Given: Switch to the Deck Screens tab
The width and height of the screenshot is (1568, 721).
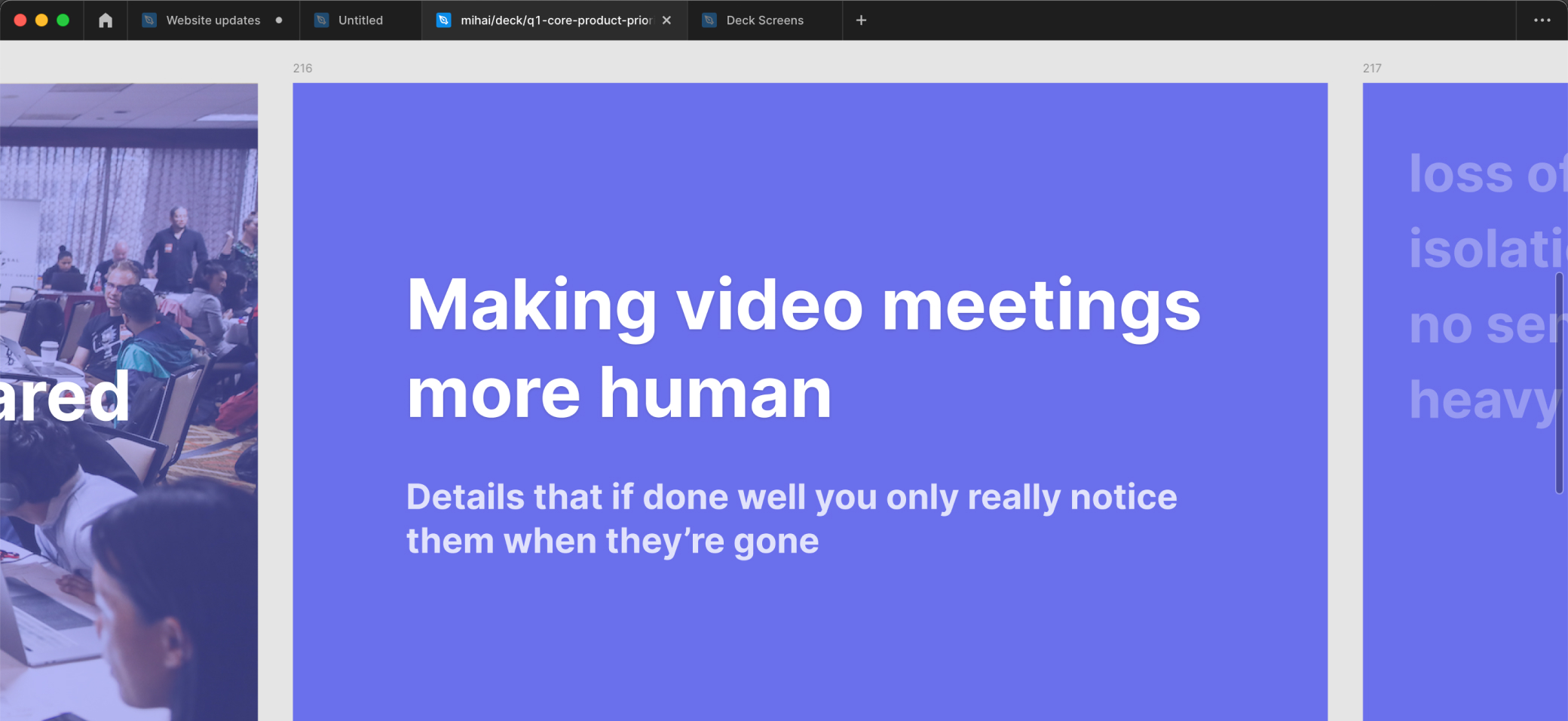Looking at the screenshot, I should tap(764, 20).
